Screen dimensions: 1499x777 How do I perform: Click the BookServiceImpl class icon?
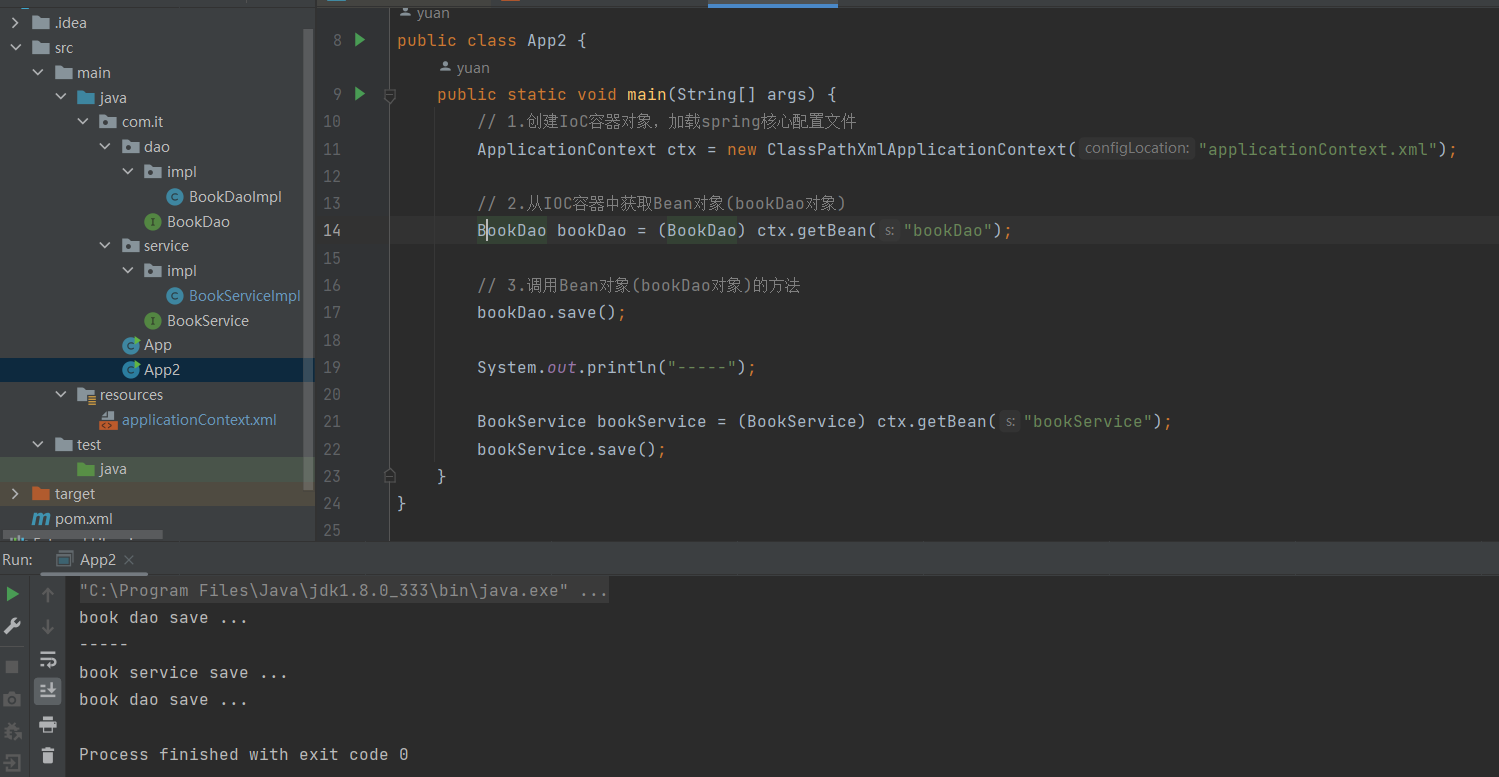click(x=175, y=296)
